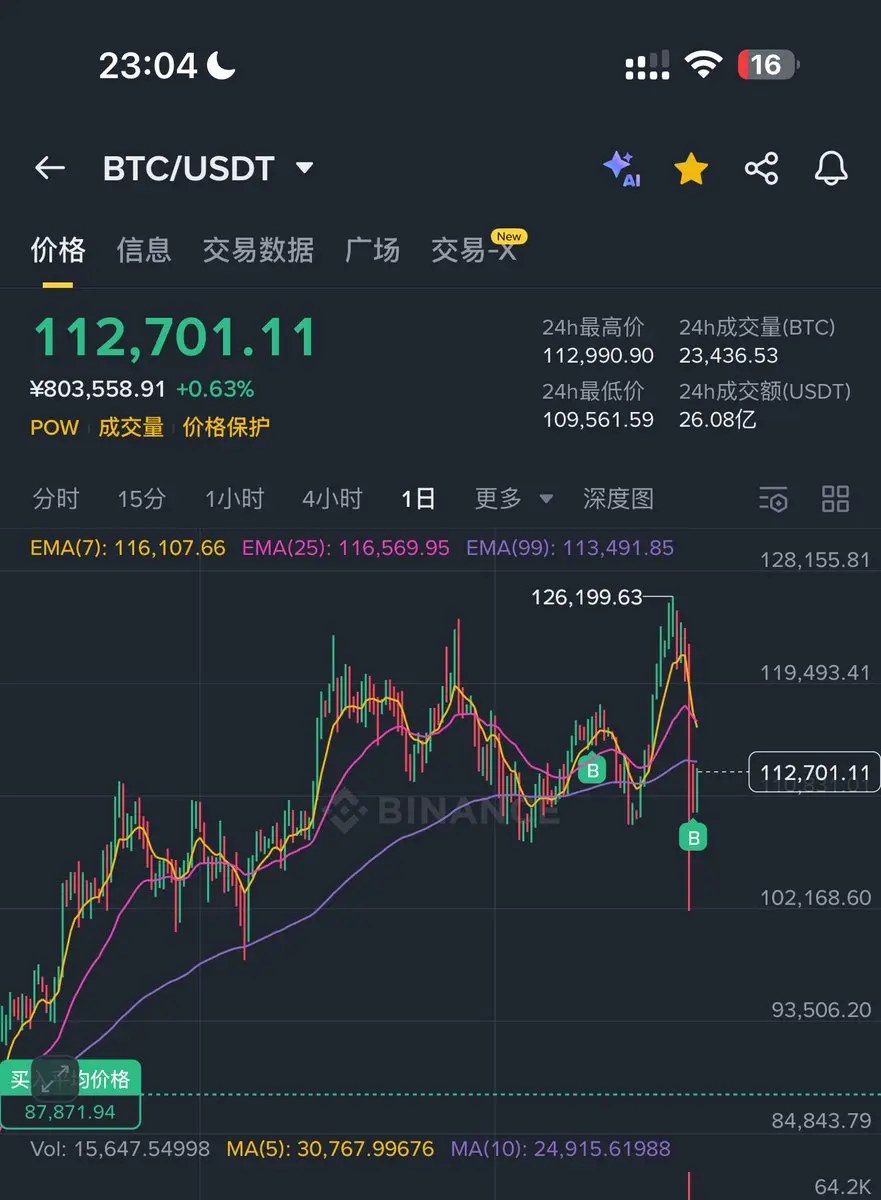Select the 15分 chart interval
This screenshot has width=881, height=1200.
click(x=141, y=498)
